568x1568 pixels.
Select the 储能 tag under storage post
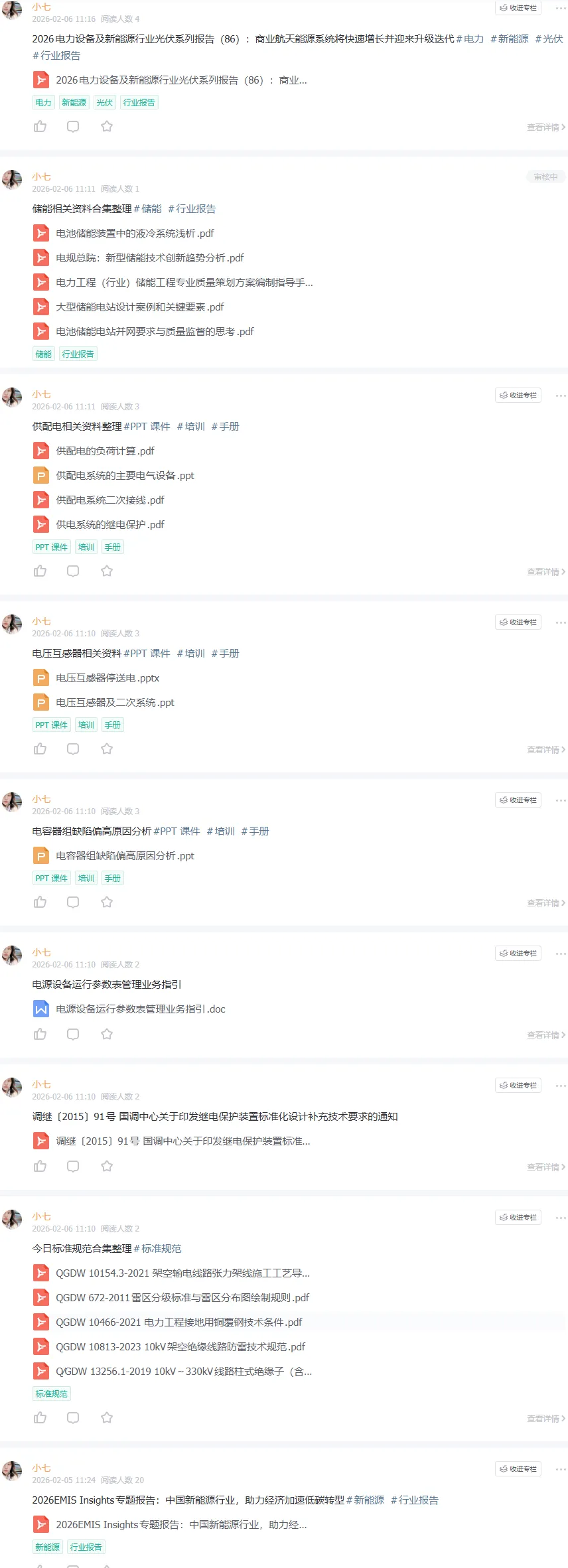click(44, 354)
